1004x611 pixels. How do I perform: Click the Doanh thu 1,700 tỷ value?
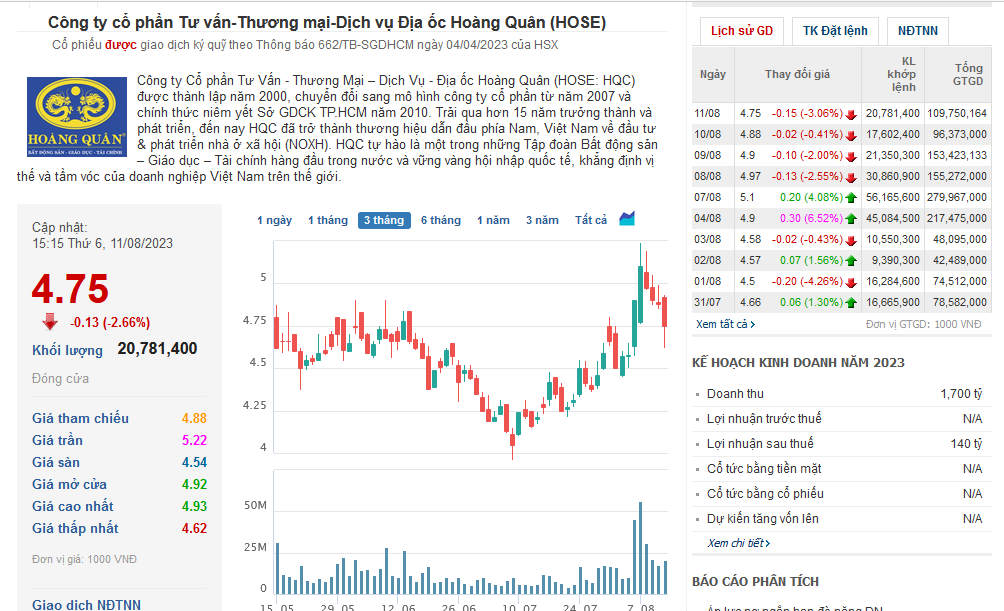click(x=960, y=394)
